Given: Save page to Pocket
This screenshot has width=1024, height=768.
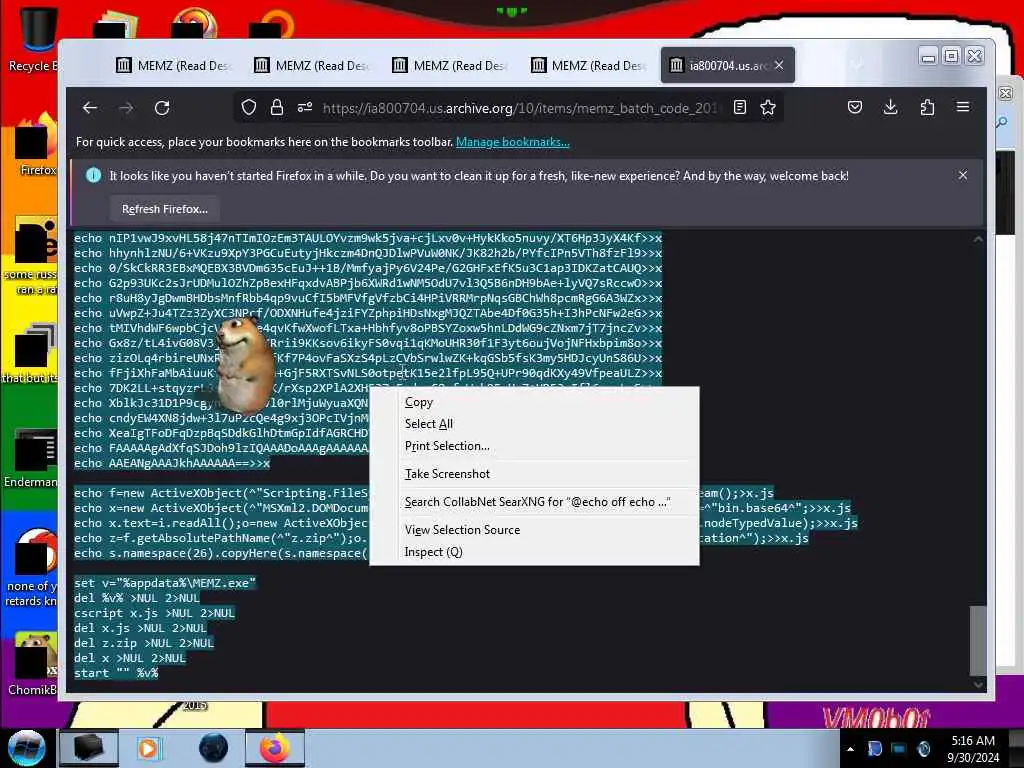Looking at the screenshot, I should coord(855,108).
